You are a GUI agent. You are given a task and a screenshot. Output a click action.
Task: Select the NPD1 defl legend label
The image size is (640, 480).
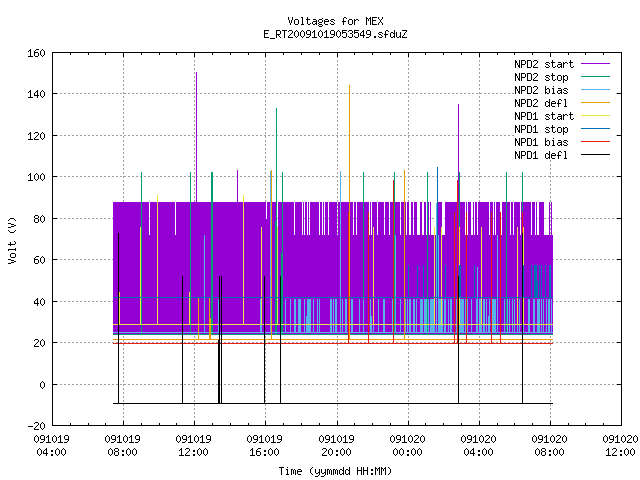pos(541,155)
